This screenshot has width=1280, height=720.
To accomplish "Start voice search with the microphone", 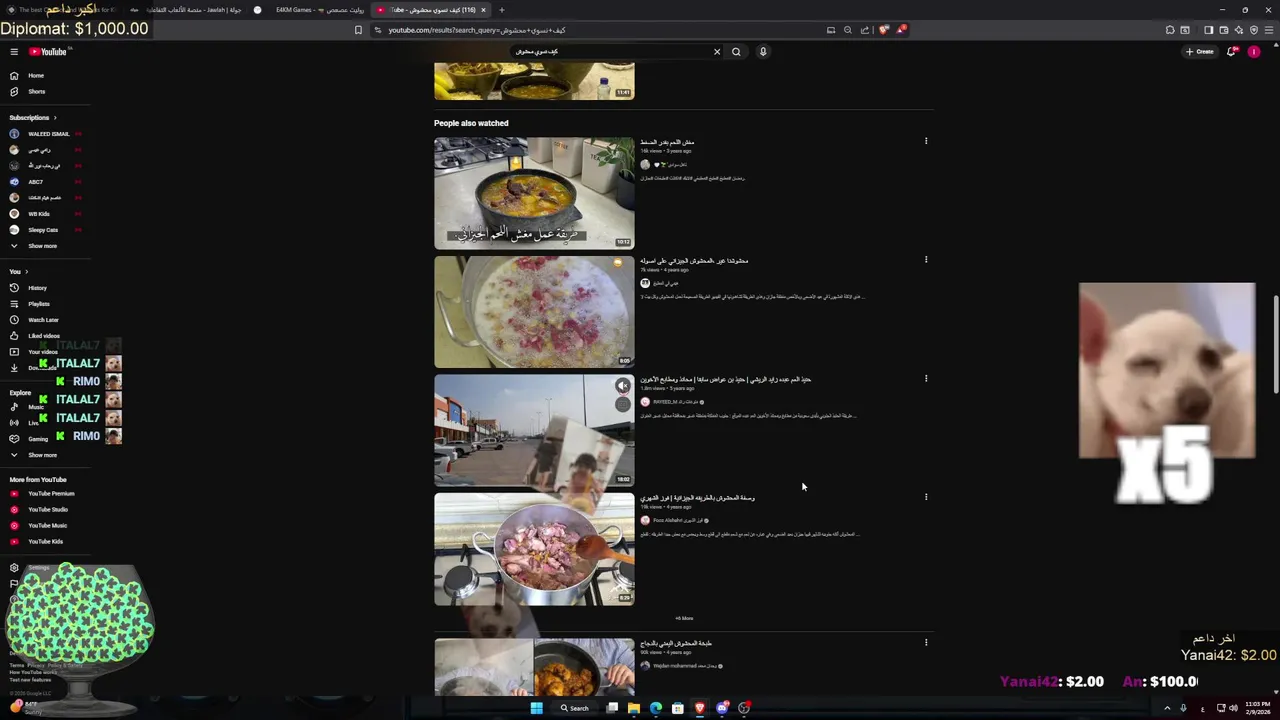I will pos(762,52).
